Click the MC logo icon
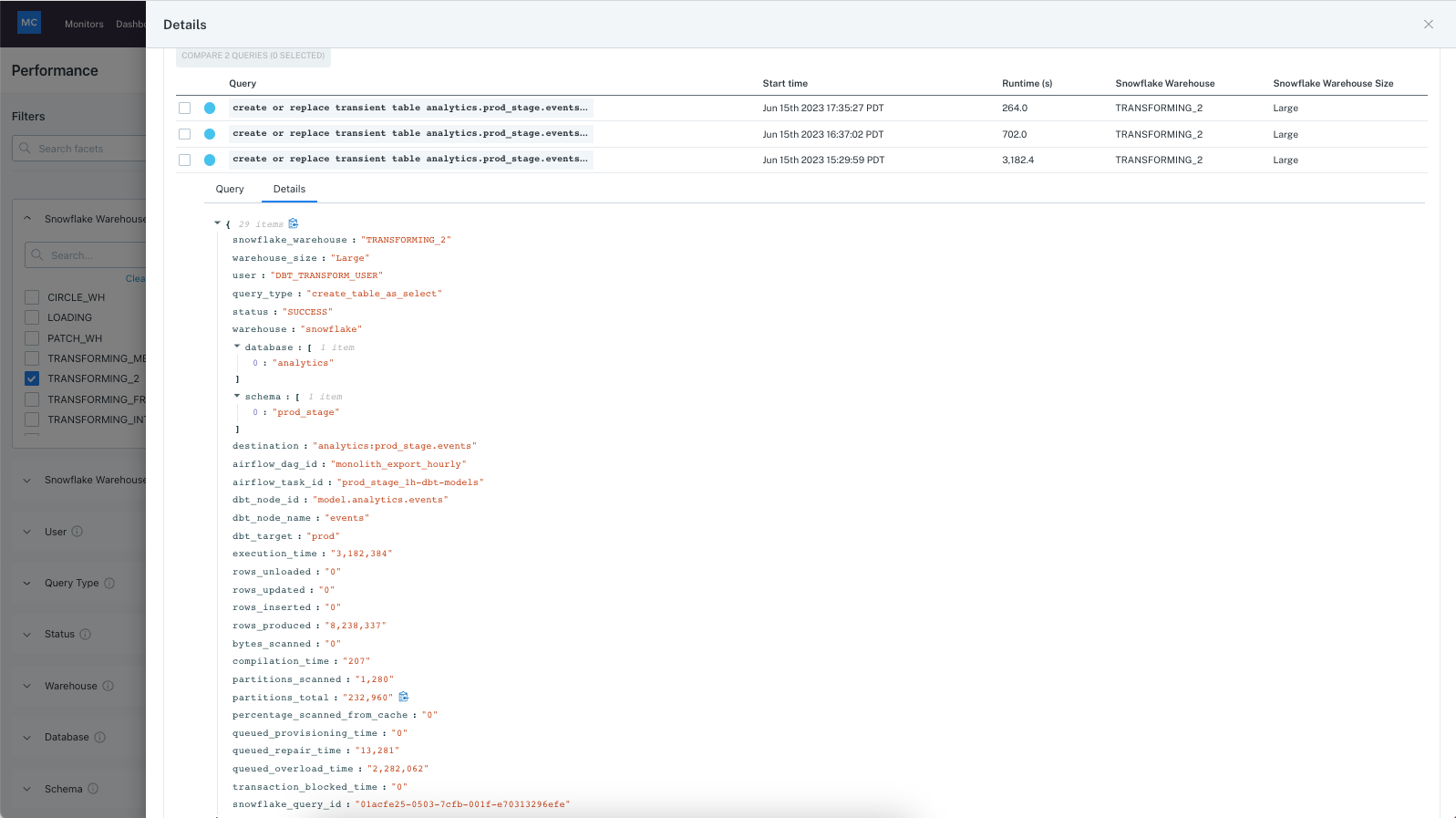 29,23
